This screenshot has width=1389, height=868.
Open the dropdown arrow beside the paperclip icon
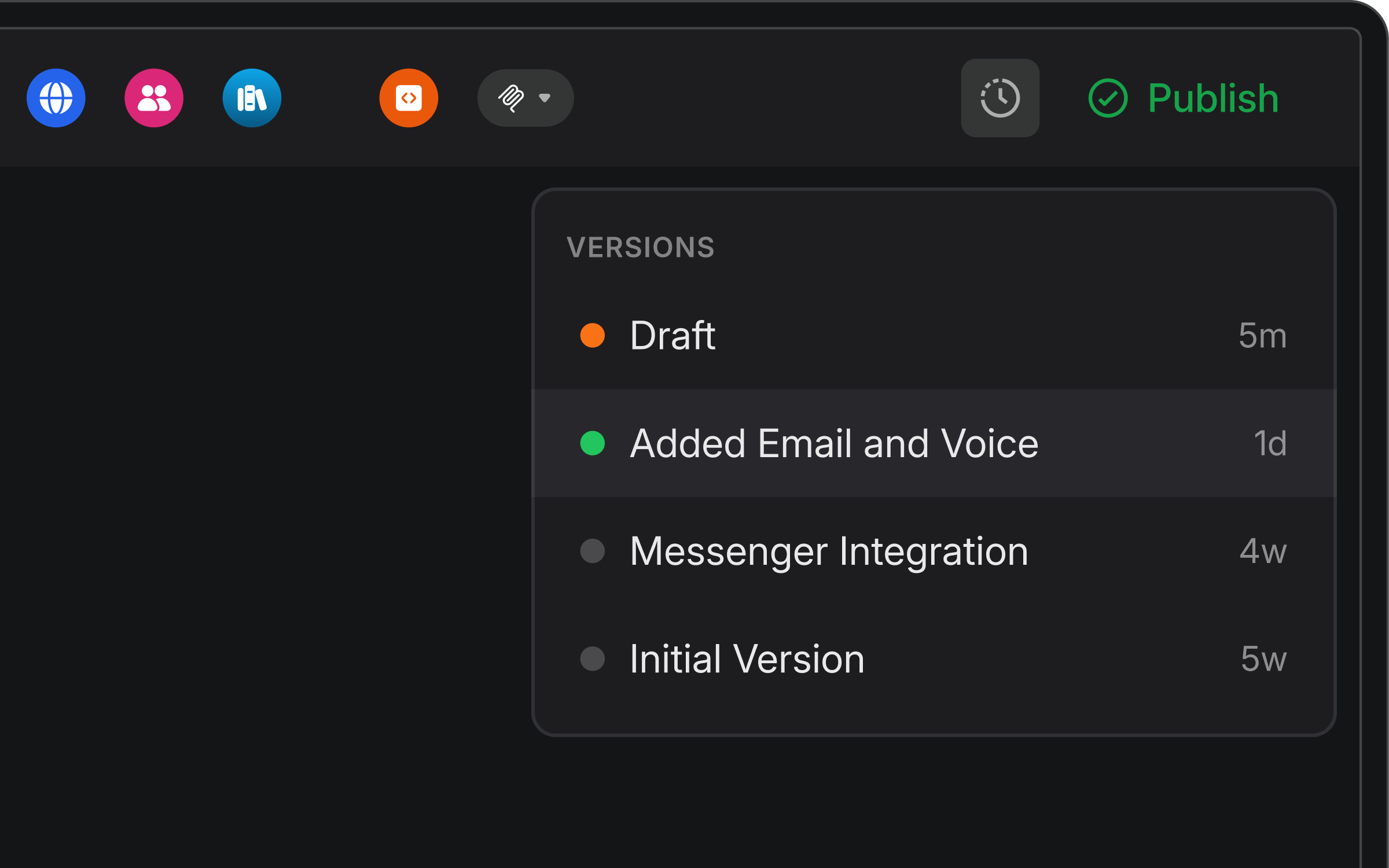tap(545, 98)
